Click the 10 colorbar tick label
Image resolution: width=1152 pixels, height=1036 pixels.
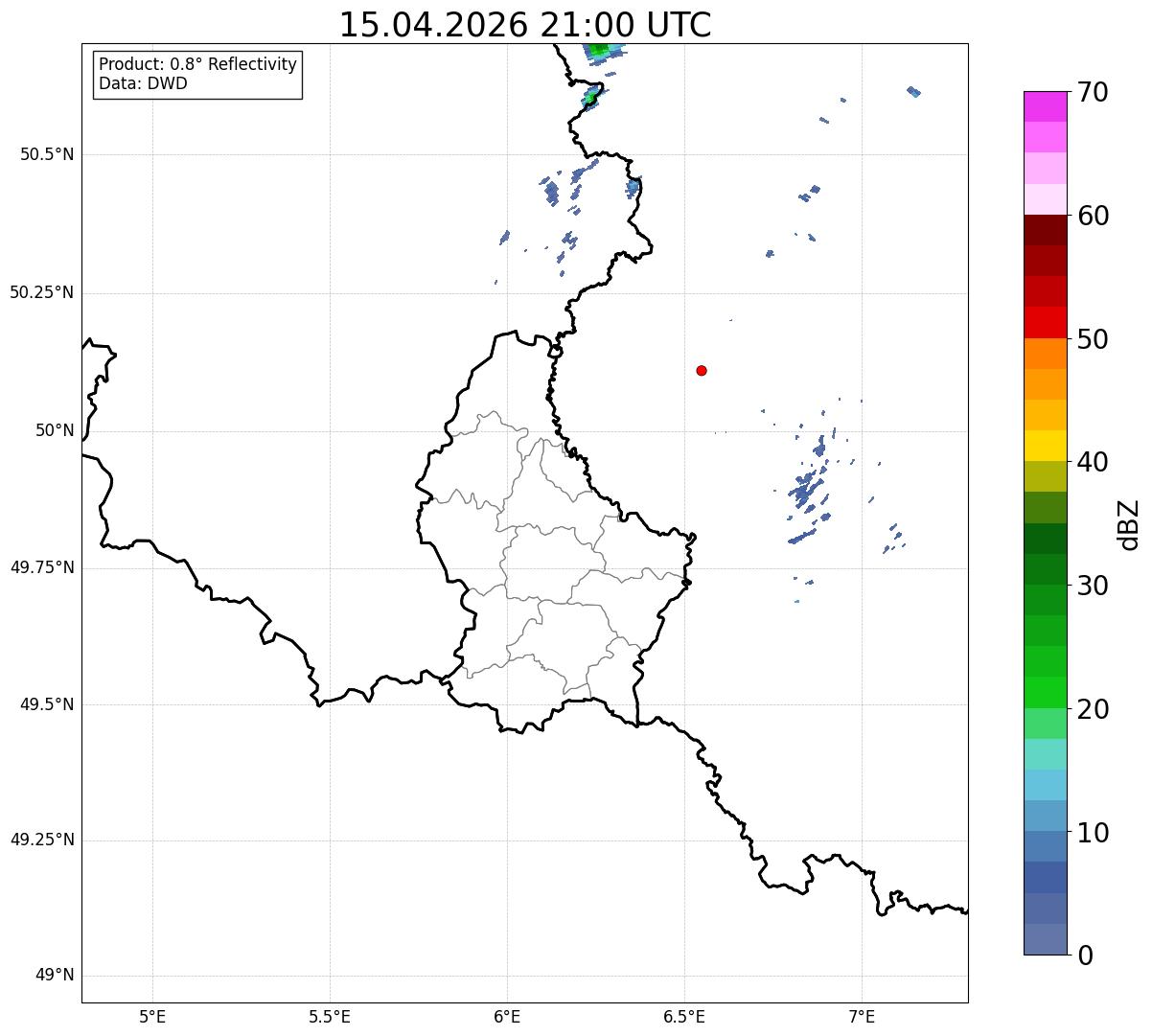tap(1093, 833)
